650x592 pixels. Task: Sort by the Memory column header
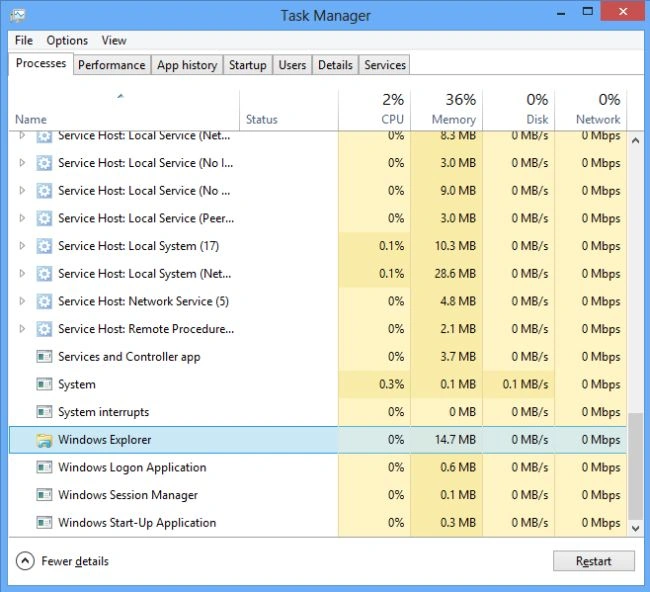(x=446, y=110)
